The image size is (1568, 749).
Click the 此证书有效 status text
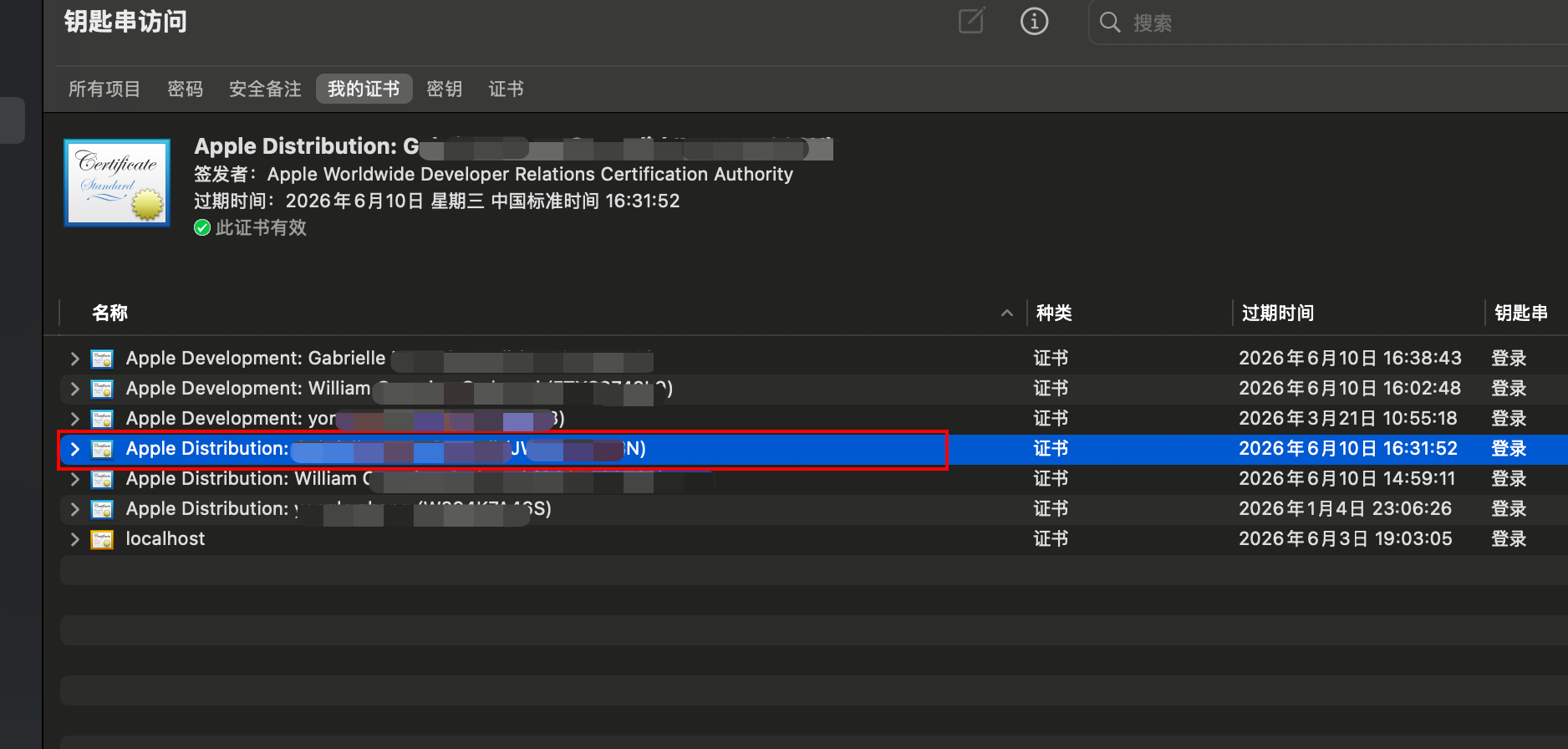261,227
